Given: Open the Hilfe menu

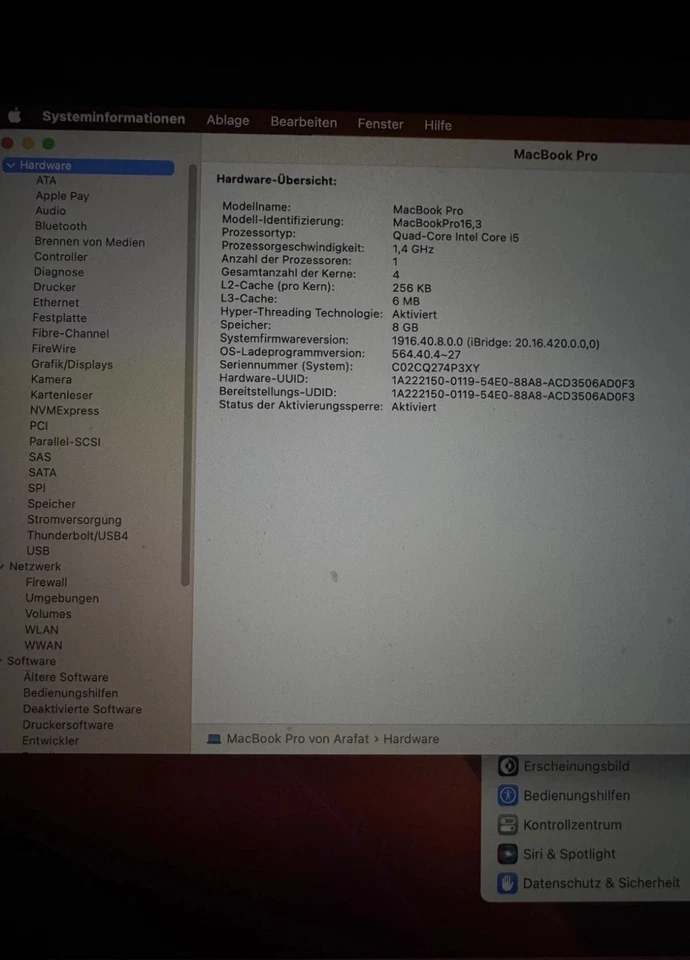Looking at the screenshot, I should pyautogui.click(x=438, y=125).
